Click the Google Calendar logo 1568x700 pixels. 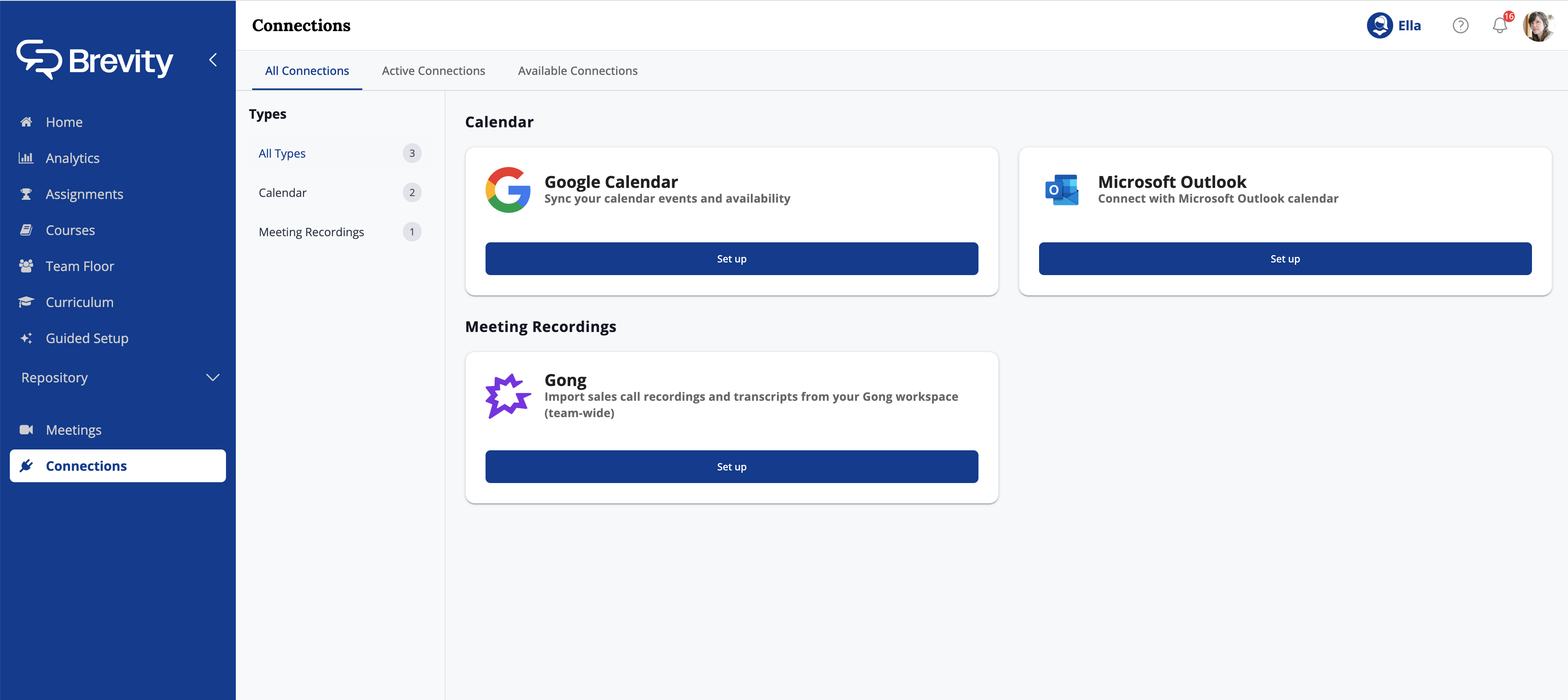[508, 190]
